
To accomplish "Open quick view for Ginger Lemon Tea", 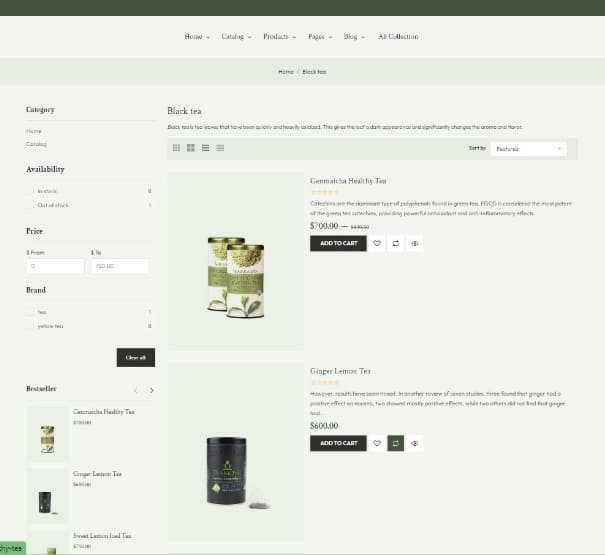I will tap(415, 443).
